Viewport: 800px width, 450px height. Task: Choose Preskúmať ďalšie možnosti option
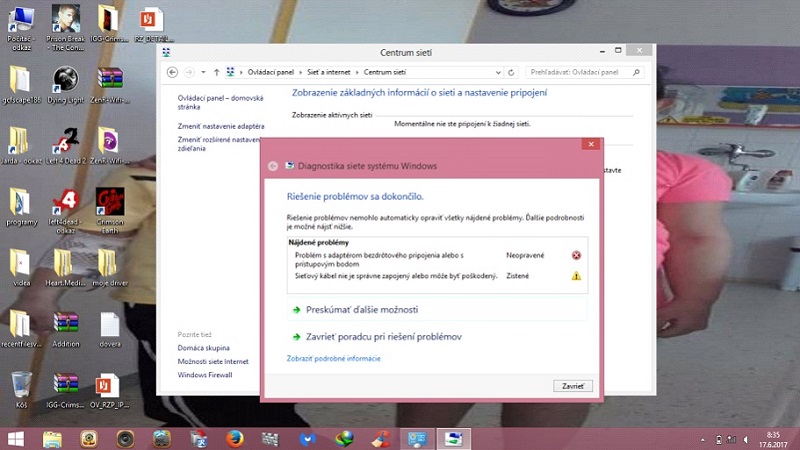(361, 310)
